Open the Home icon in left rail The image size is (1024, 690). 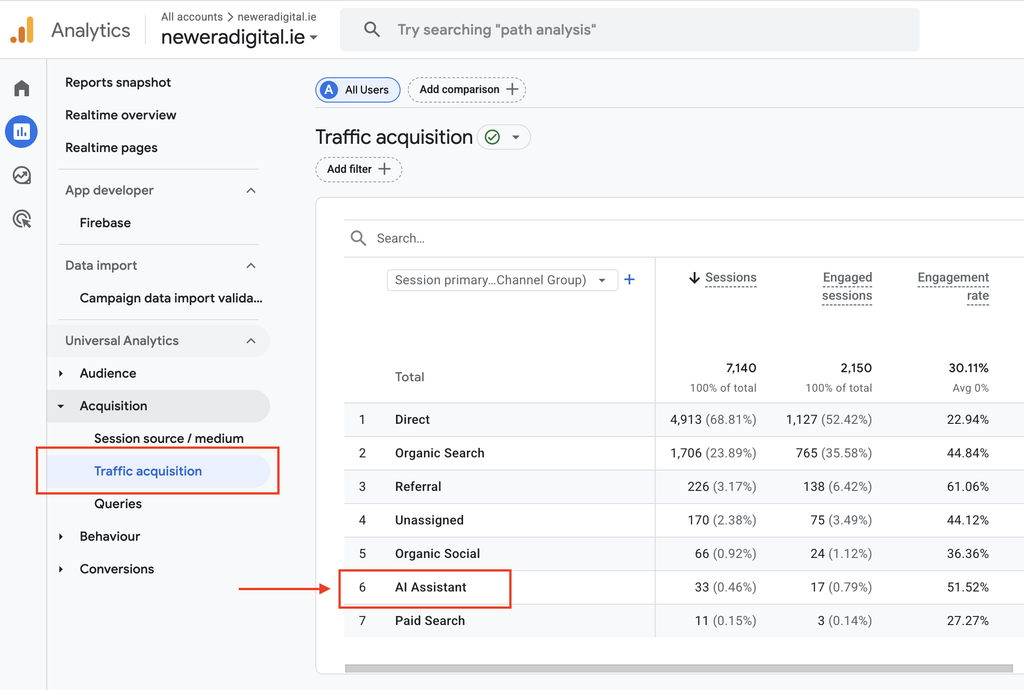(22, 88)
